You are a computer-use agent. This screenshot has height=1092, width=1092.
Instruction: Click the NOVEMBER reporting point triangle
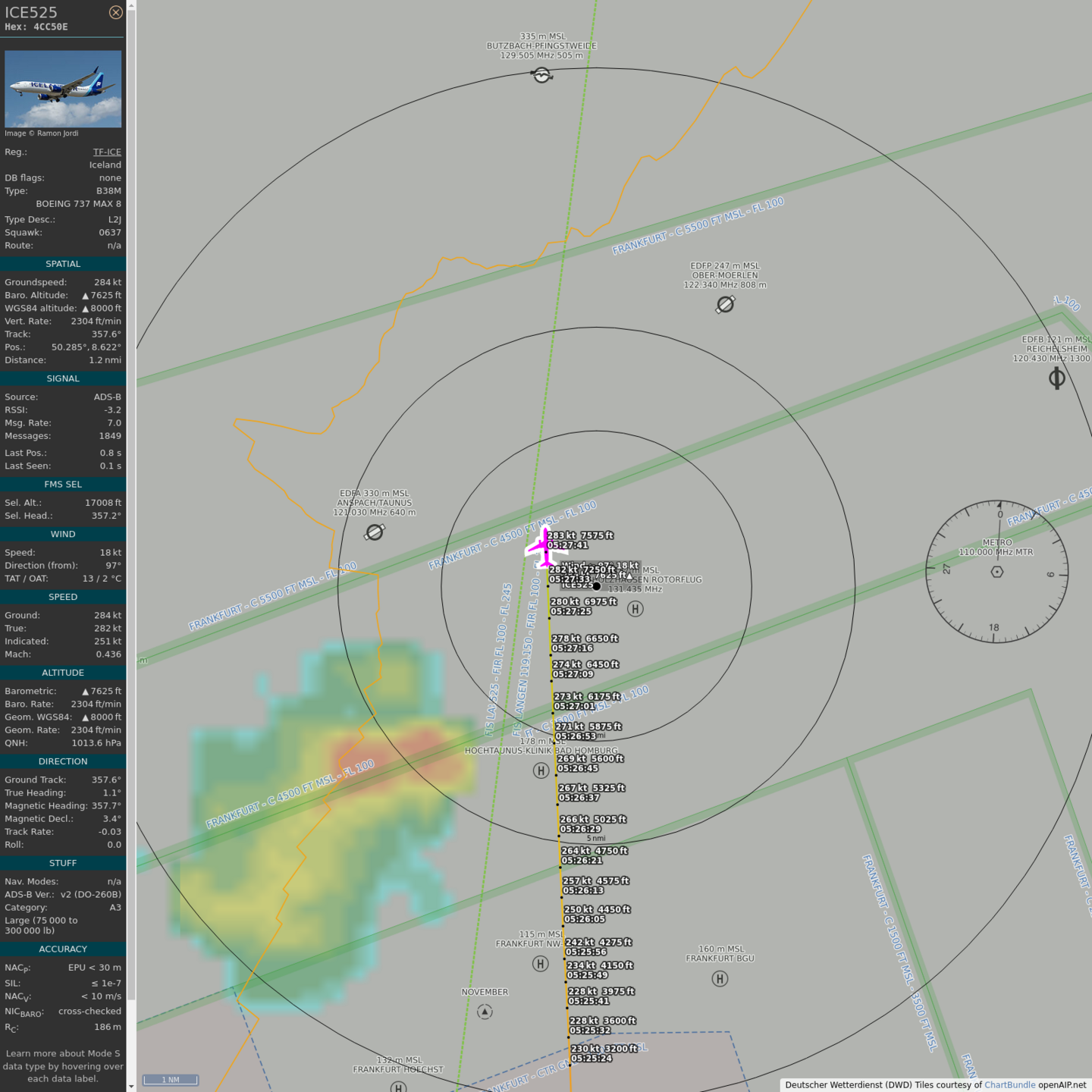pyautogui.click(x=485, y=1012)
